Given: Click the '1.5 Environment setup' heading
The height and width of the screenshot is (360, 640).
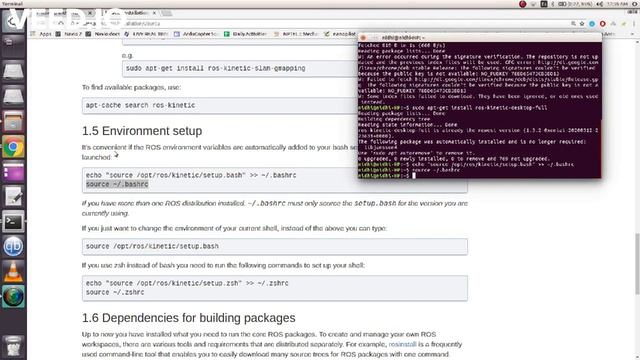Looking at the screenshot, I should click(142, 131).
